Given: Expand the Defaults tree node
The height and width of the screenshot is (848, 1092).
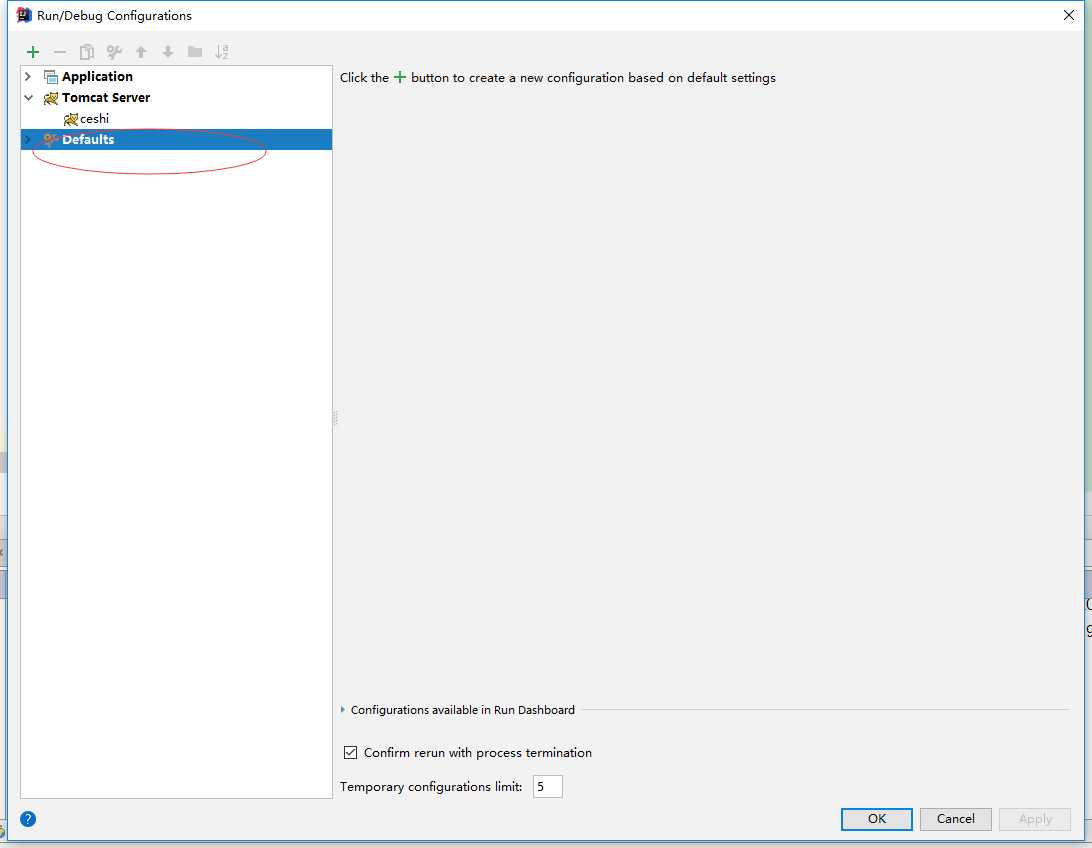Looking at the screenshot, I should (x=29, y=140).
